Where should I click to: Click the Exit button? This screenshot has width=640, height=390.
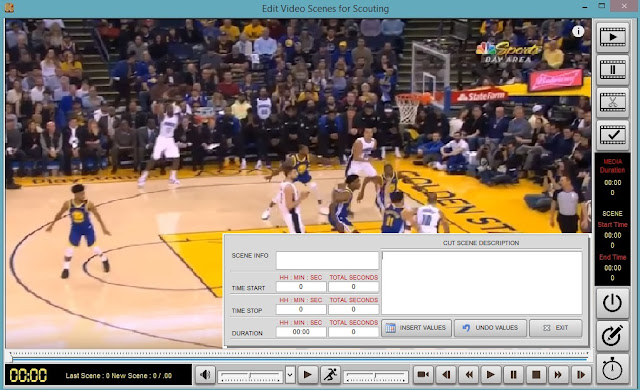coord(556,328)
